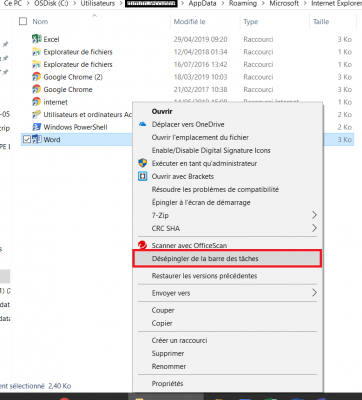Click the Brackets icon in context menu
The height and width of the screenshot is (400, 362).
pos(143,176)
